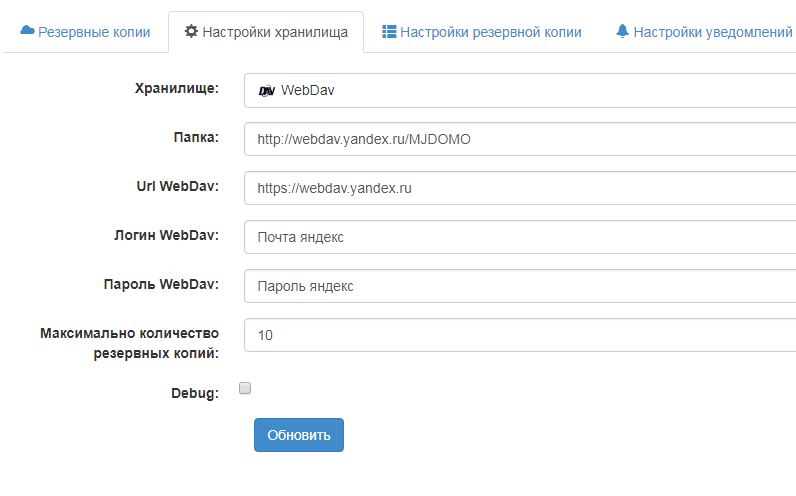Enable the Debug checkbox

(245, 388)
